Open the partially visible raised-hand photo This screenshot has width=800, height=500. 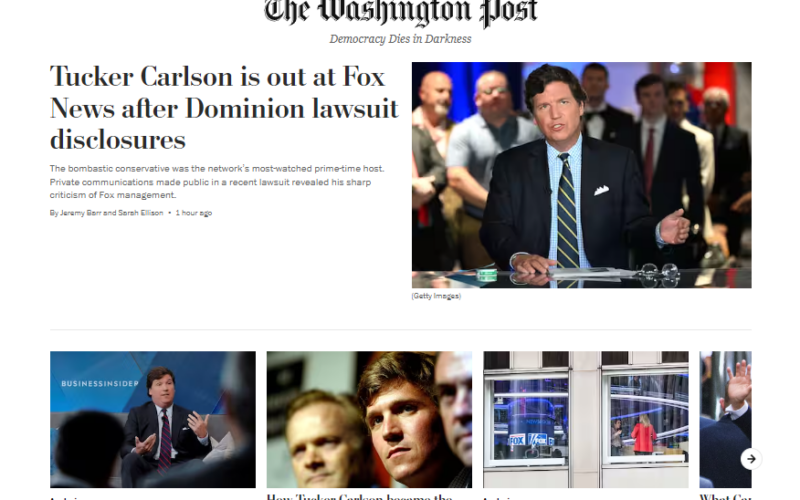[725, 419]
